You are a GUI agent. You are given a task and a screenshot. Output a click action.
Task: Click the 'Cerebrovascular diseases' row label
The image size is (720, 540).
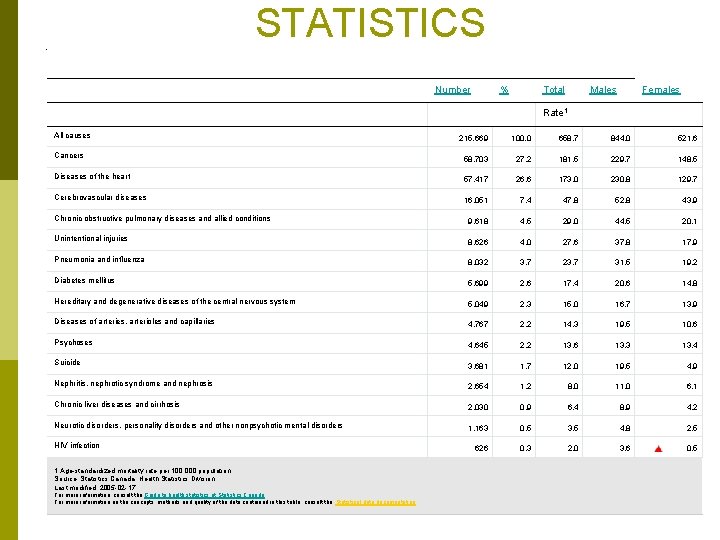tap(100, 197)
